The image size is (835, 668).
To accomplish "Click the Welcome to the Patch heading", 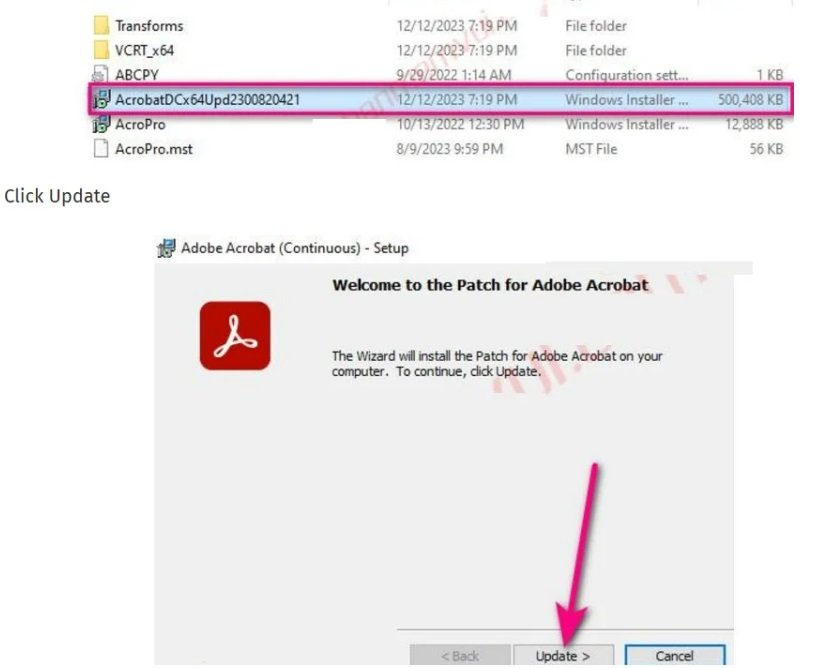I will (x=490, y=285).
